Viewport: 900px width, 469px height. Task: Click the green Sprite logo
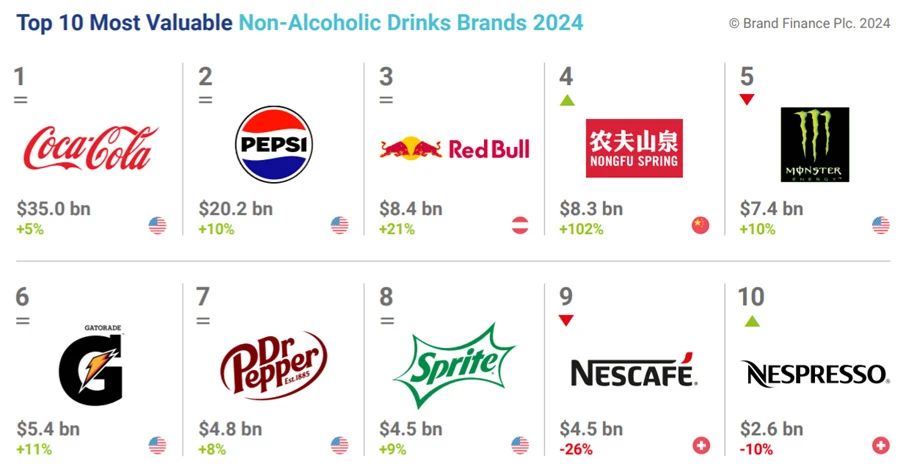point(454,366)
